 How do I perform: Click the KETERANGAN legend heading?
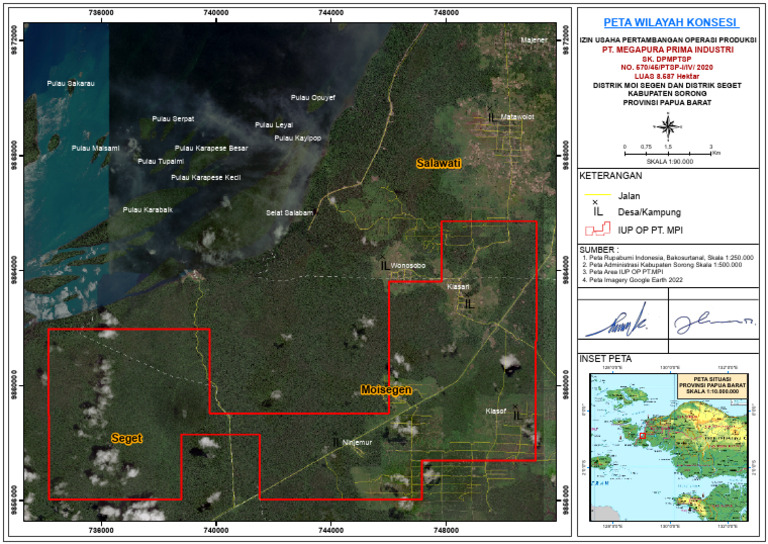click(x=610, y=175)
